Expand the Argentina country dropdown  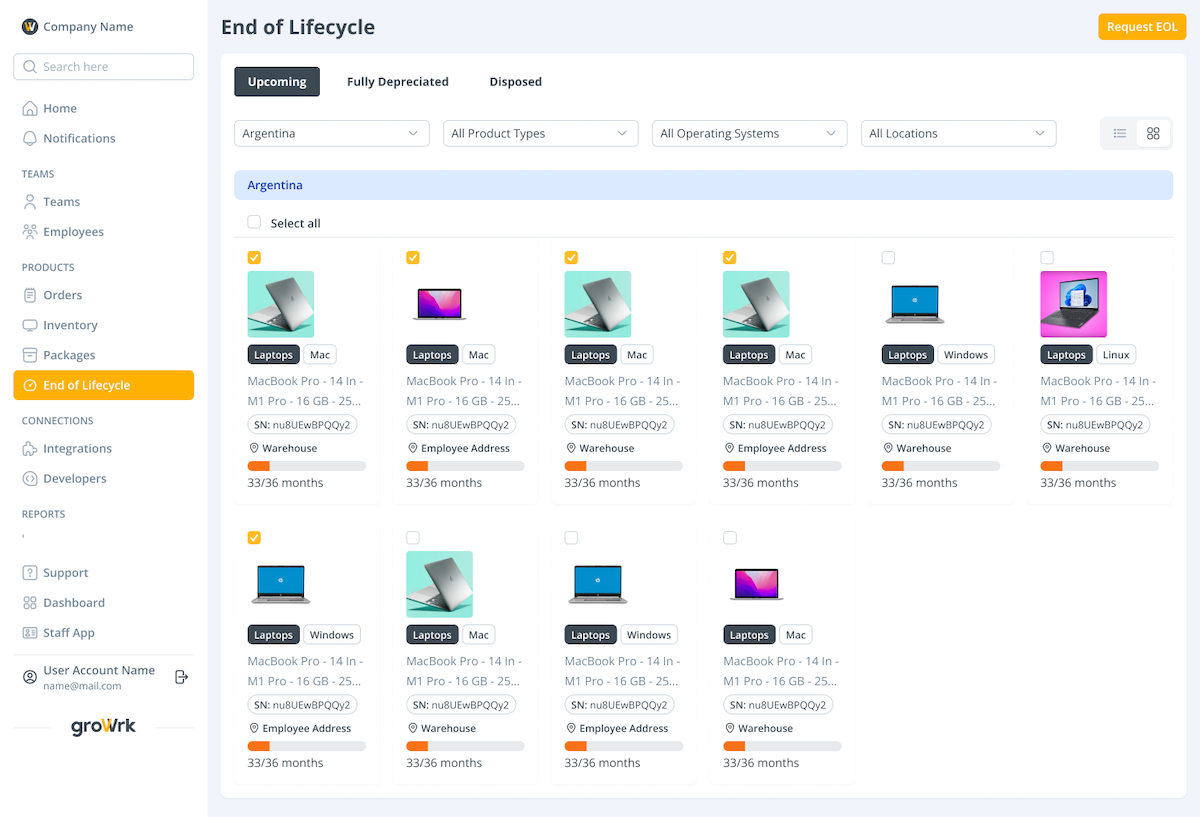[331, 133]
